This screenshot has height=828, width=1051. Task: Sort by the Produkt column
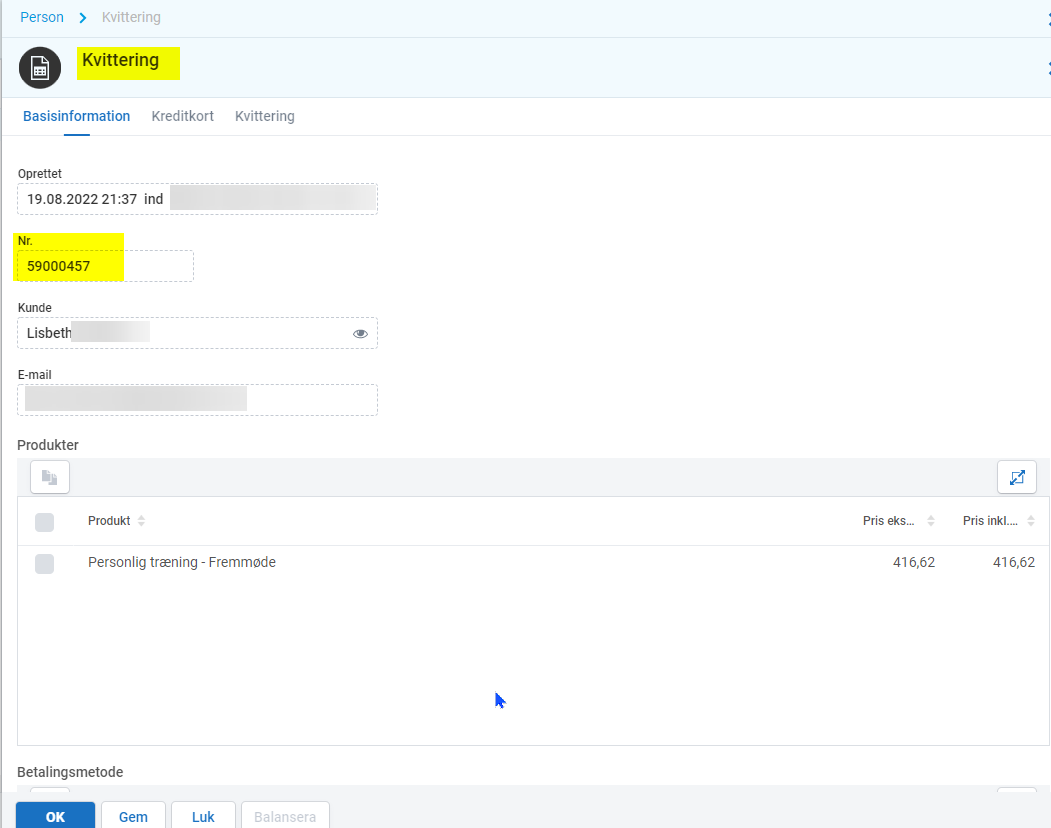click(x=116, y=521)
